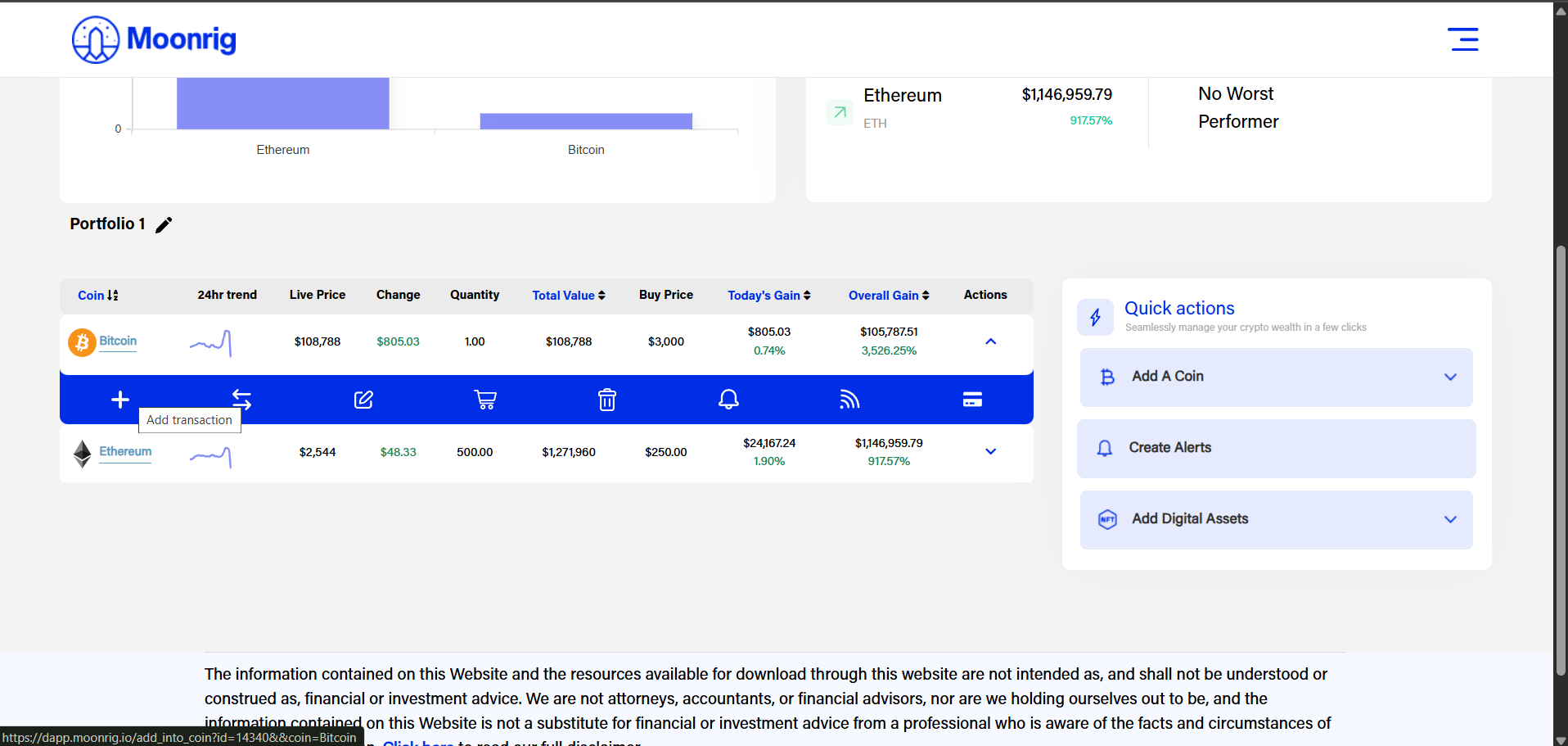Click the shopping cart icon in Bitcoin actions
This screenshot has width=1568, height=746.
point(485,399)
